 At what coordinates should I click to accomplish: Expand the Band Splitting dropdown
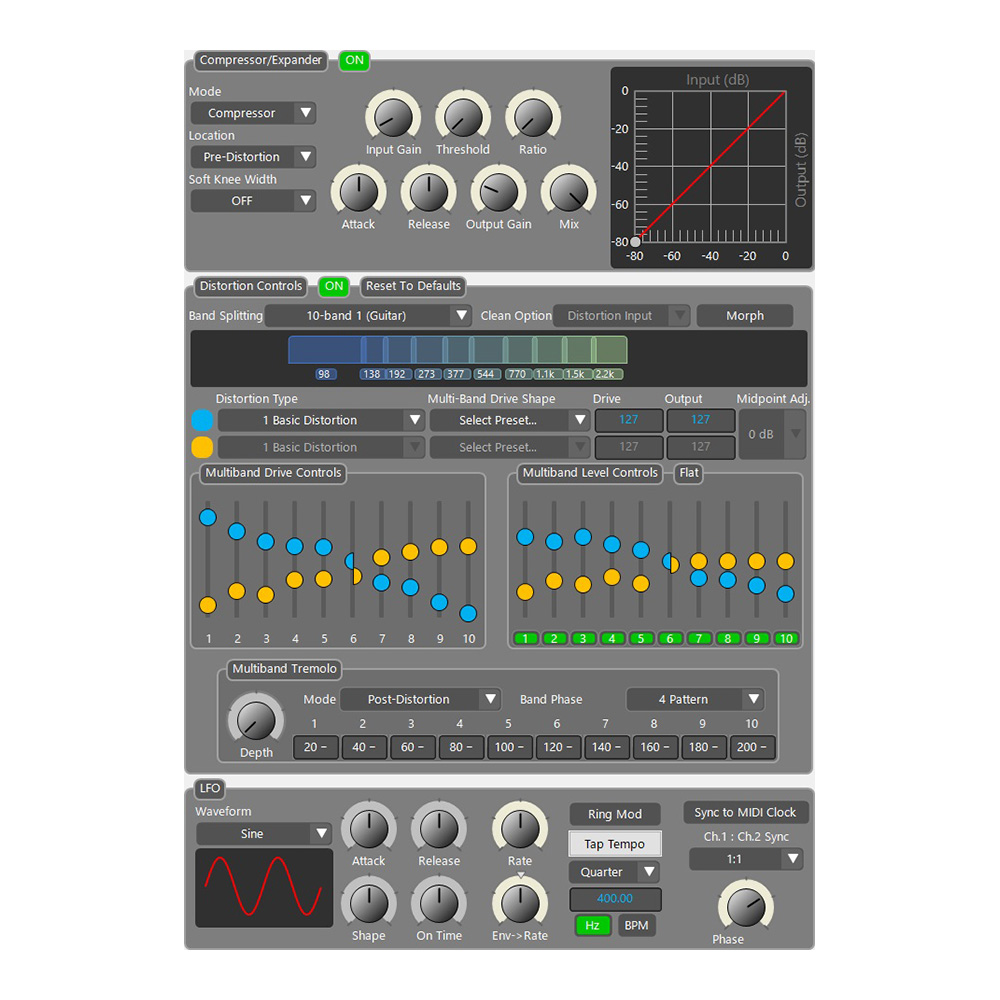(x=368, y=316)
